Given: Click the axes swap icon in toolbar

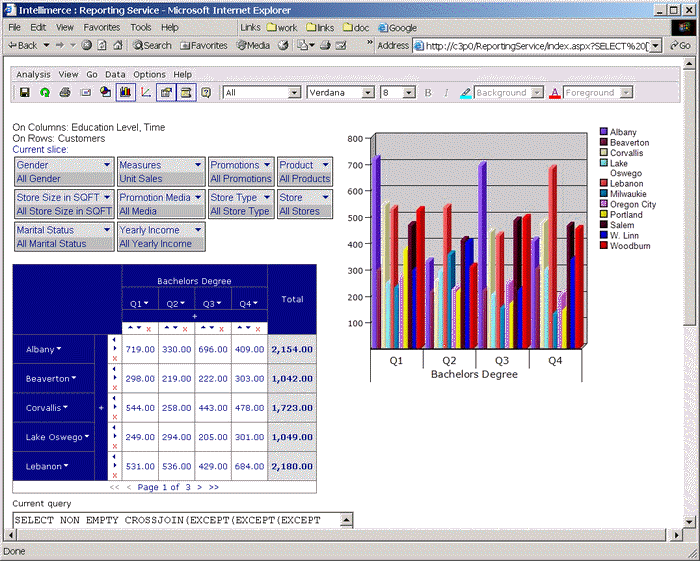Looking at the screenshot, I should [x=146, y=92].
